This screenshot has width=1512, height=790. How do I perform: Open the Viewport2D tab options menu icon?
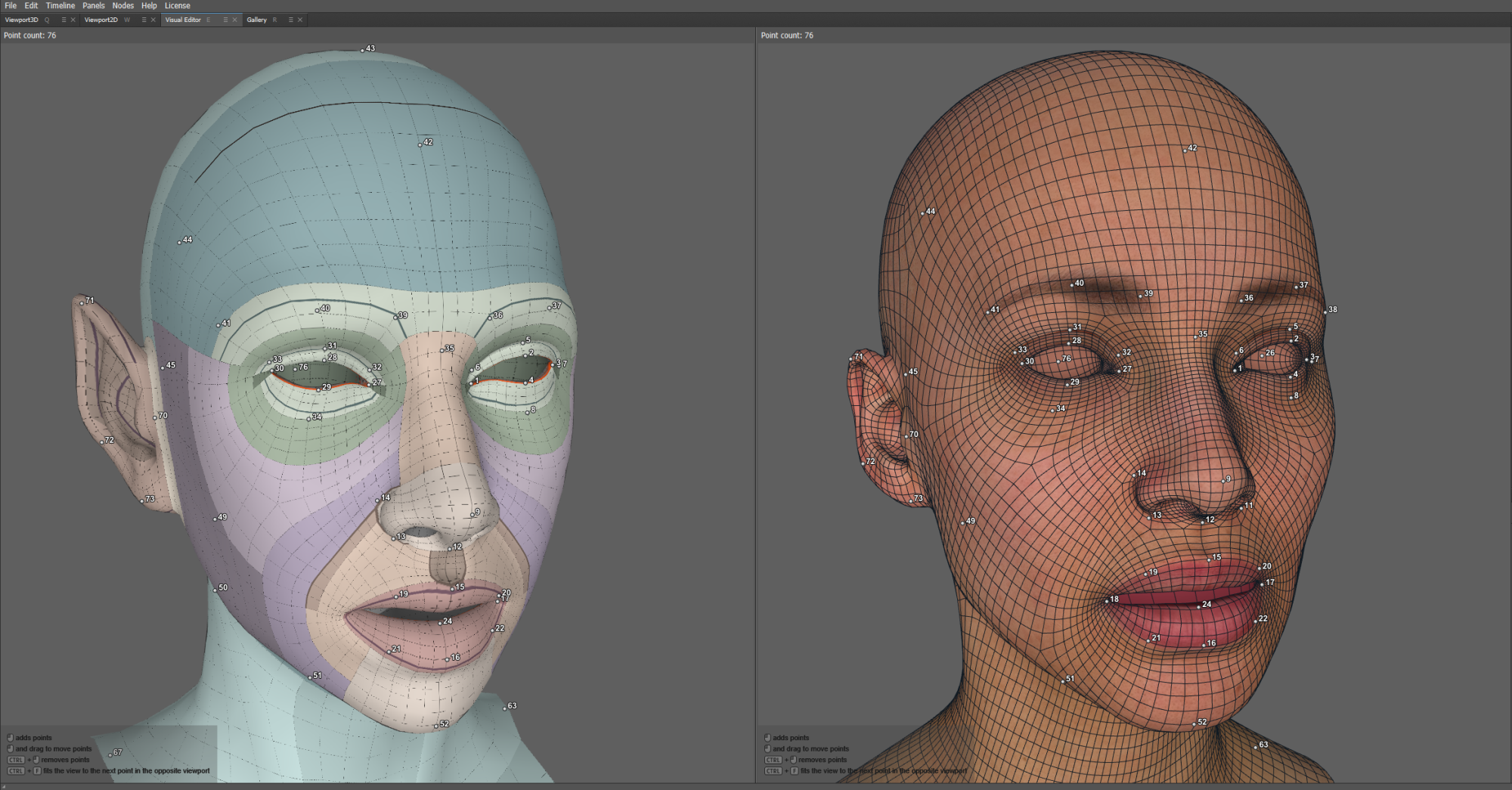click(x=144, y=20)
